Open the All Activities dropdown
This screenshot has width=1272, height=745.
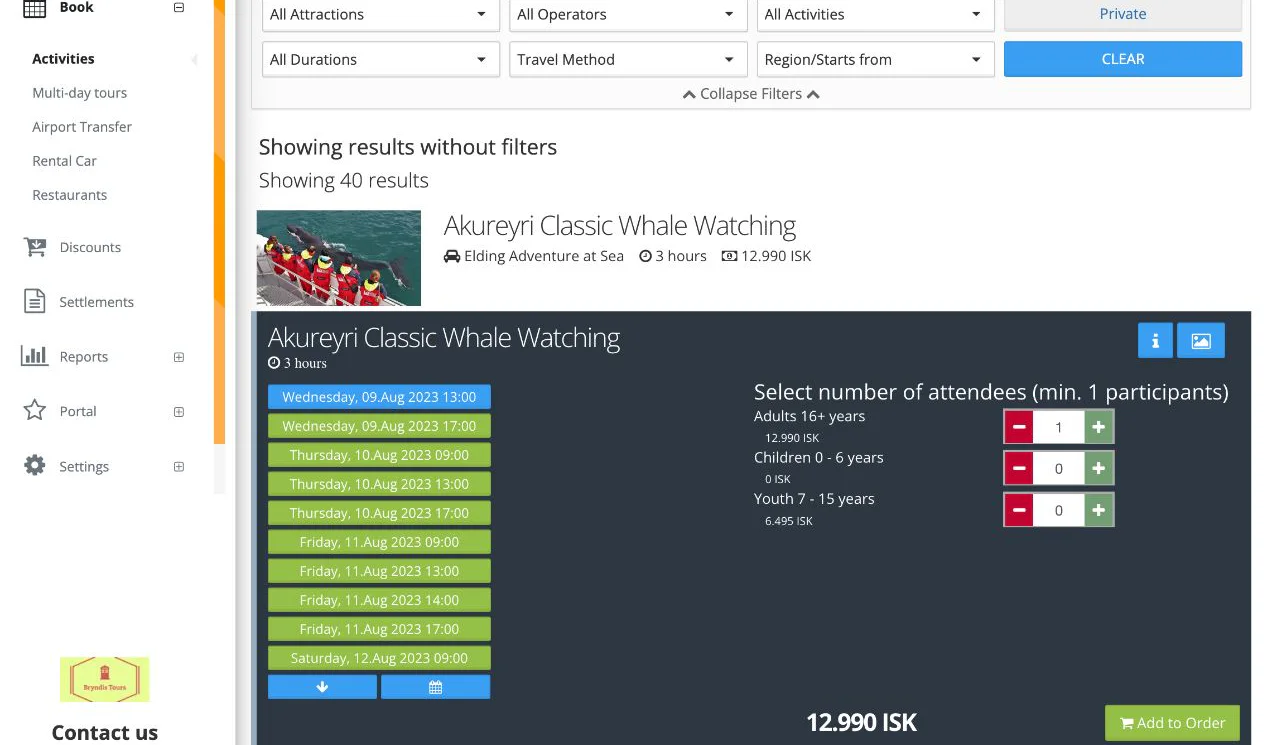[x=875, y=14]
